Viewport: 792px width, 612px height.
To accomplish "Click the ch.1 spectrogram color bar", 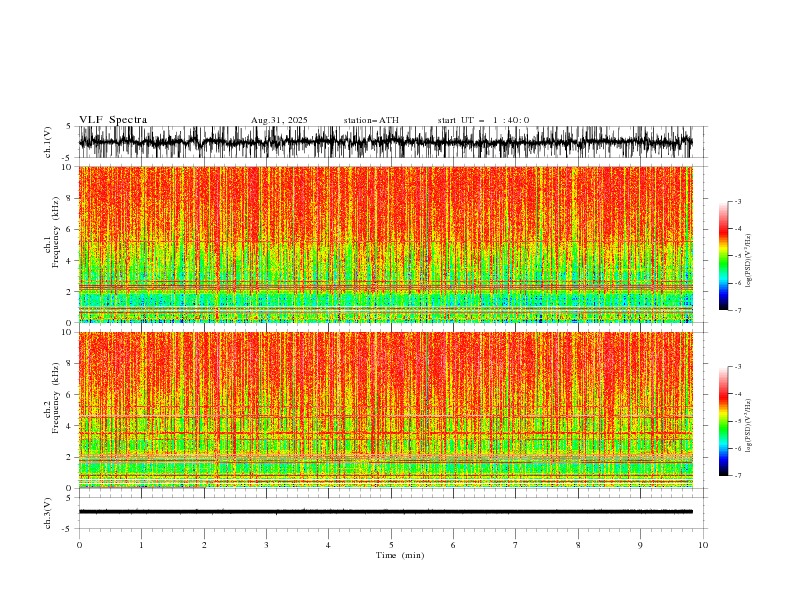I will pos(723,256).
